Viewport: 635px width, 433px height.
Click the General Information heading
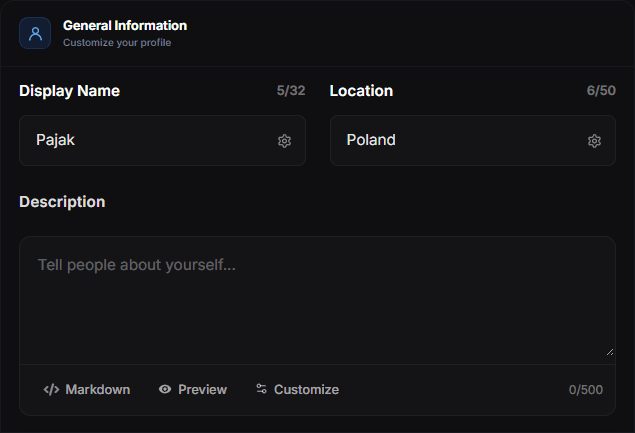tap(125, 26)
